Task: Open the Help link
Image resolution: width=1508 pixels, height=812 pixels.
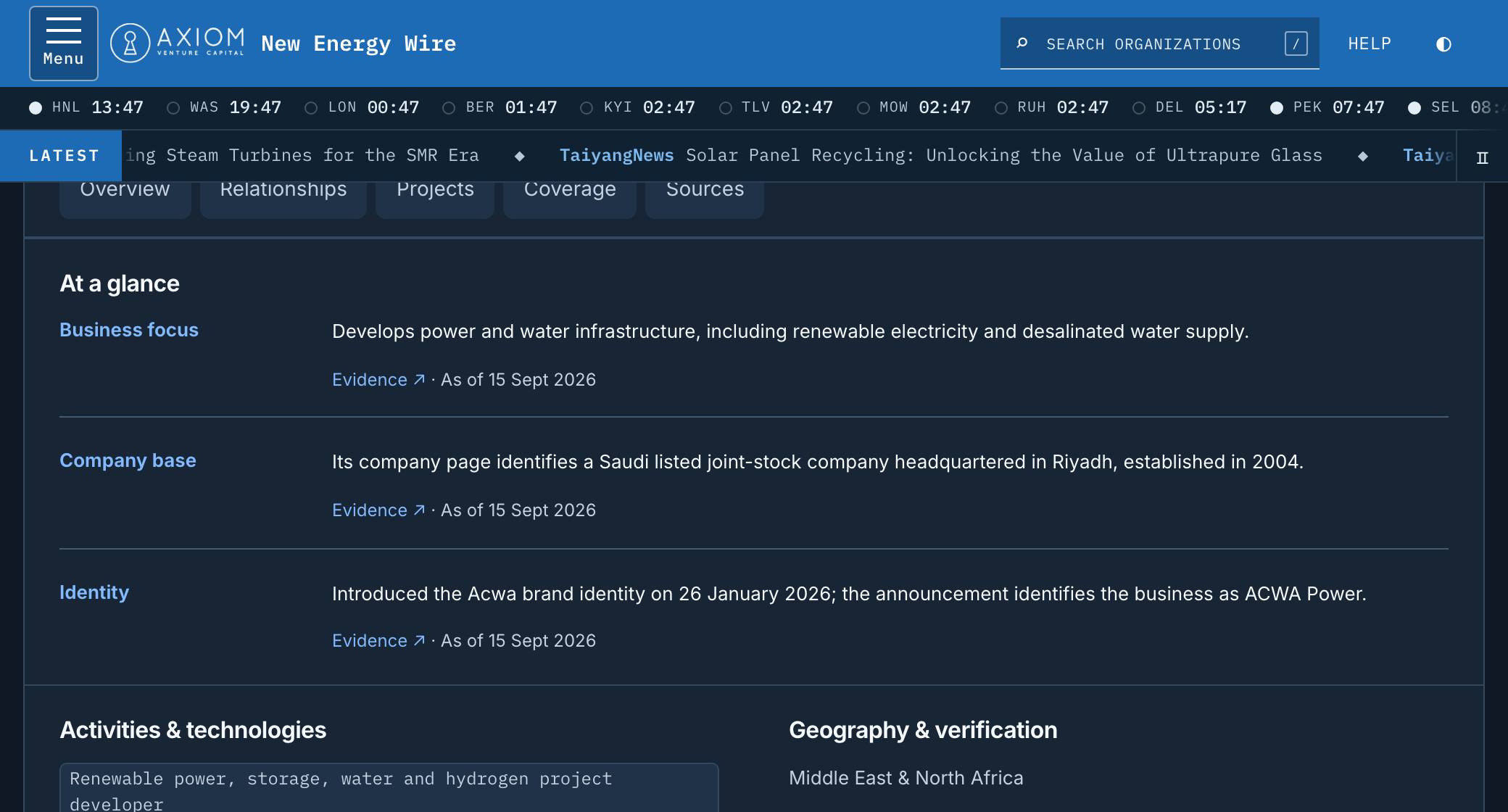Action: pos(1370,43)
